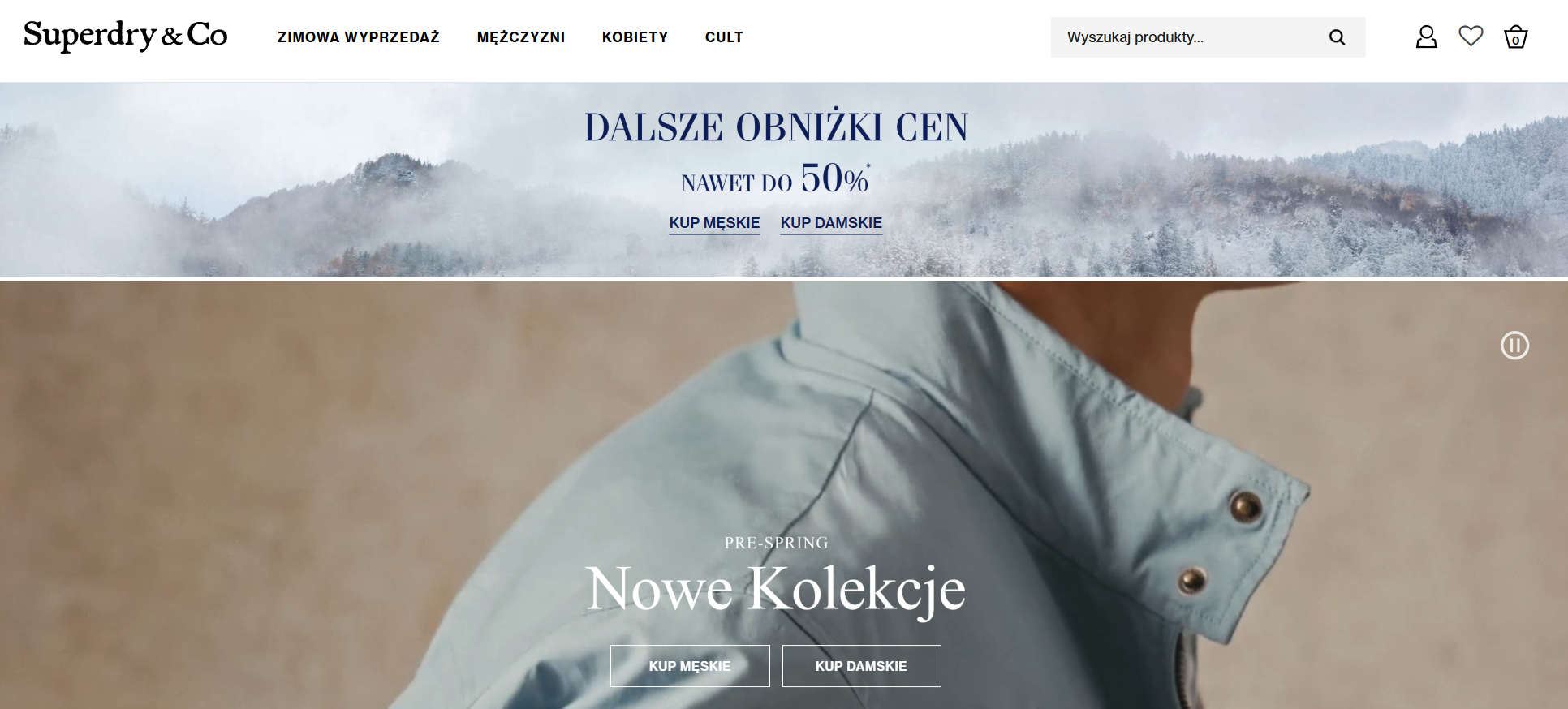Open the ZIMOWA WYPRZEDAŻ menu
The image size is (1568, 709).
[359, 37]
